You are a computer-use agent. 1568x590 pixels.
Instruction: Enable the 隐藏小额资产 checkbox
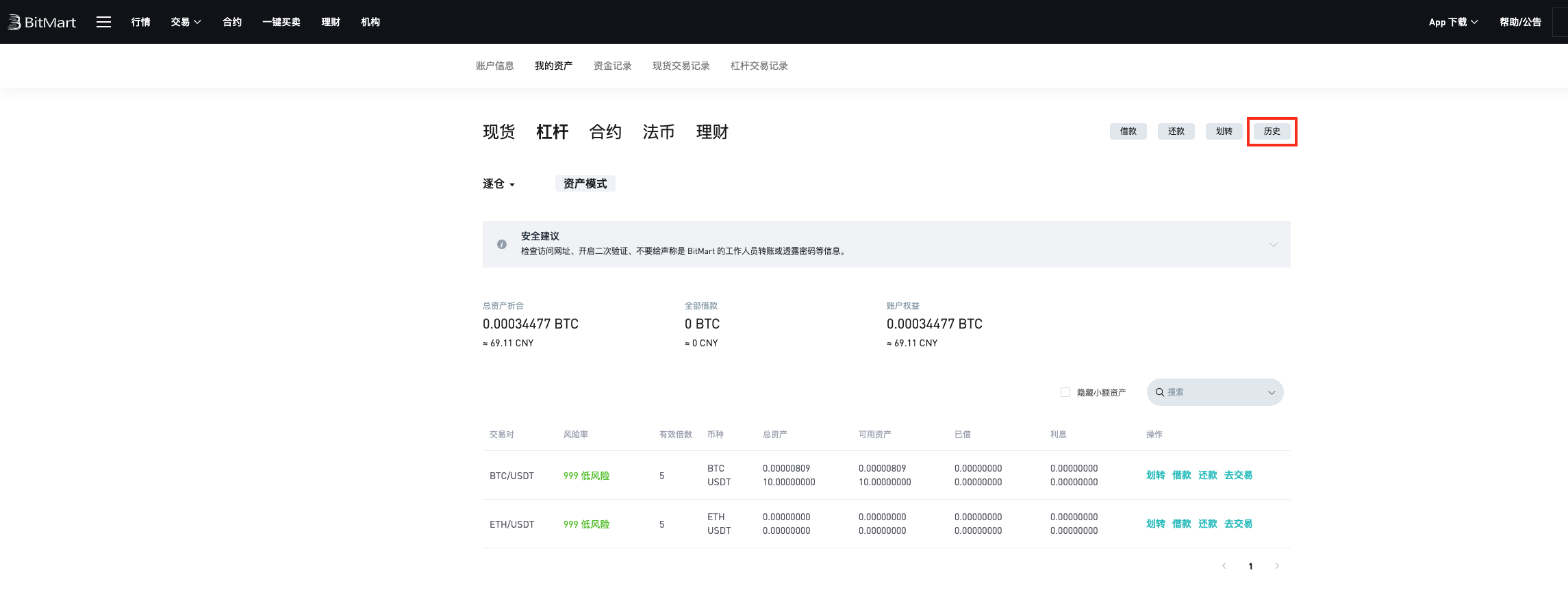tap(1065, 392)
